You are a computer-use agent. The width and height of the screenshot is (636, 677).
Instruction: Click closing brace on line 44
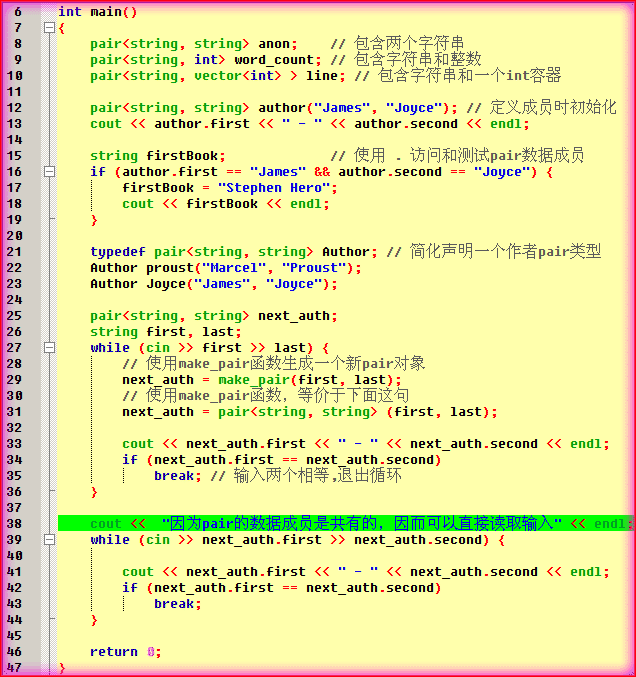click(94, 620)
